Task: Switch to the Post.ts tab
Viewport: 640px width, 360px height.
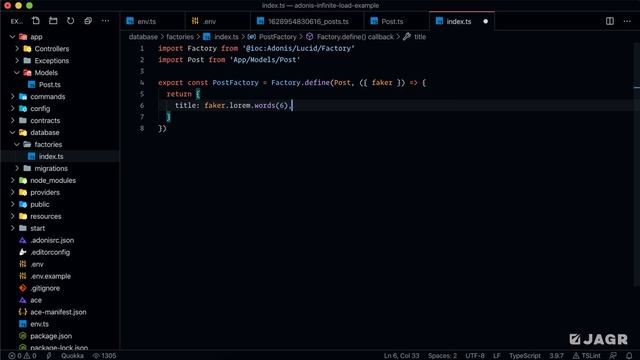Action: [396, 22]
